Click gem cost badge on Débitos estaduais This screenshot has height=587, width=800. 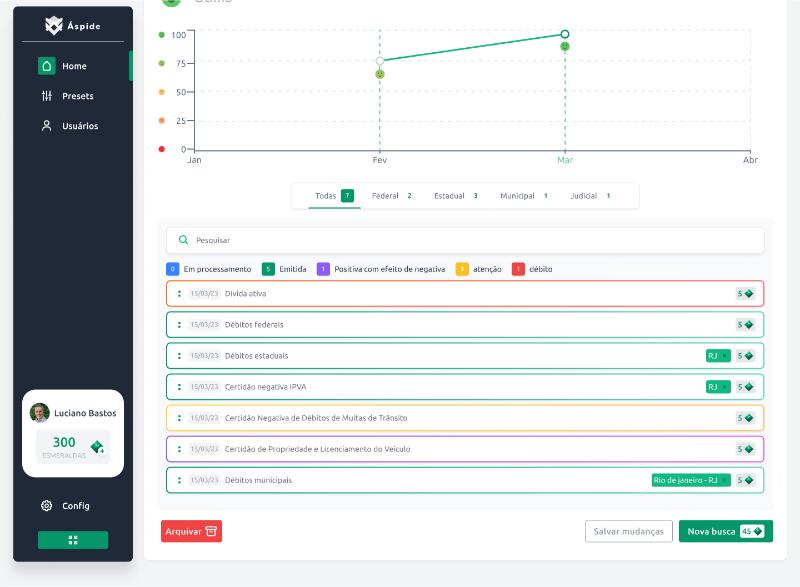click(x=745, y=356)
